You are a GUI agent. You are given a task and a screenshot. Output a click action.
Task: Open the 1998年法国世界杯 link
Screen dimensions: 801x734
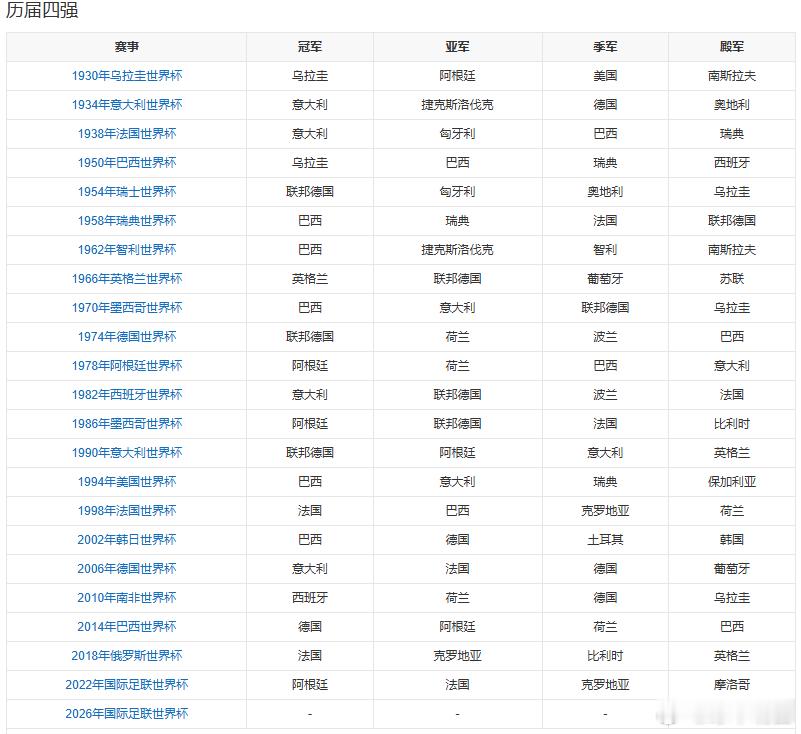click(127, 511)
